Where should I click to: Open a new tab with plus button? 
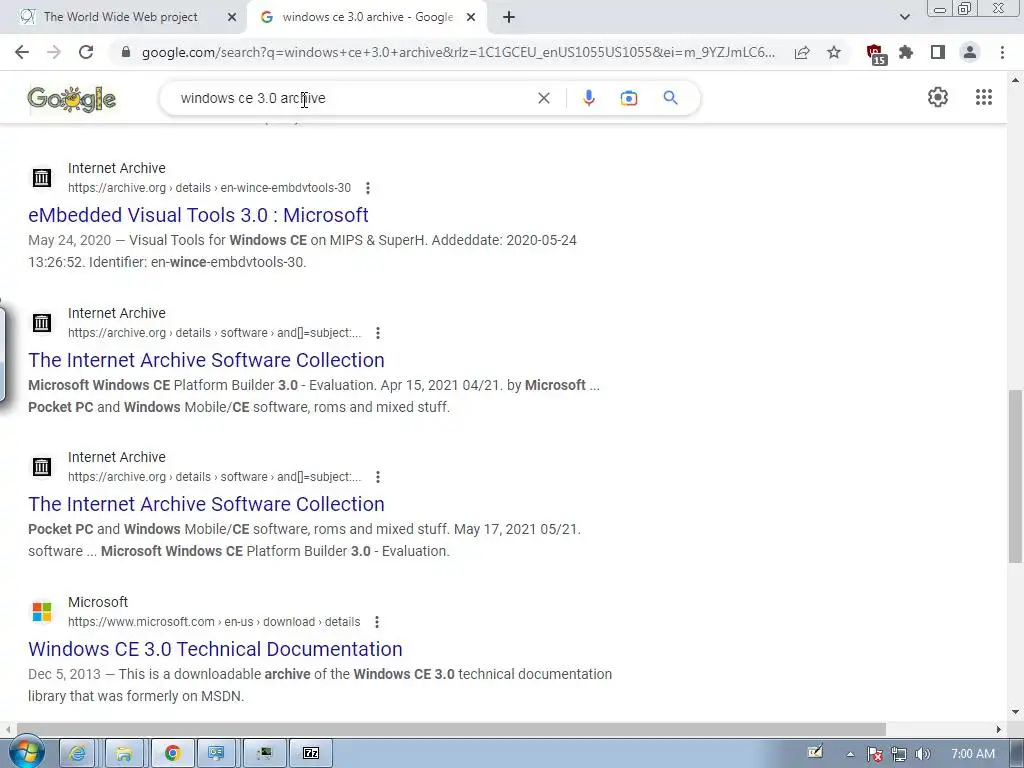pos(509,17)
